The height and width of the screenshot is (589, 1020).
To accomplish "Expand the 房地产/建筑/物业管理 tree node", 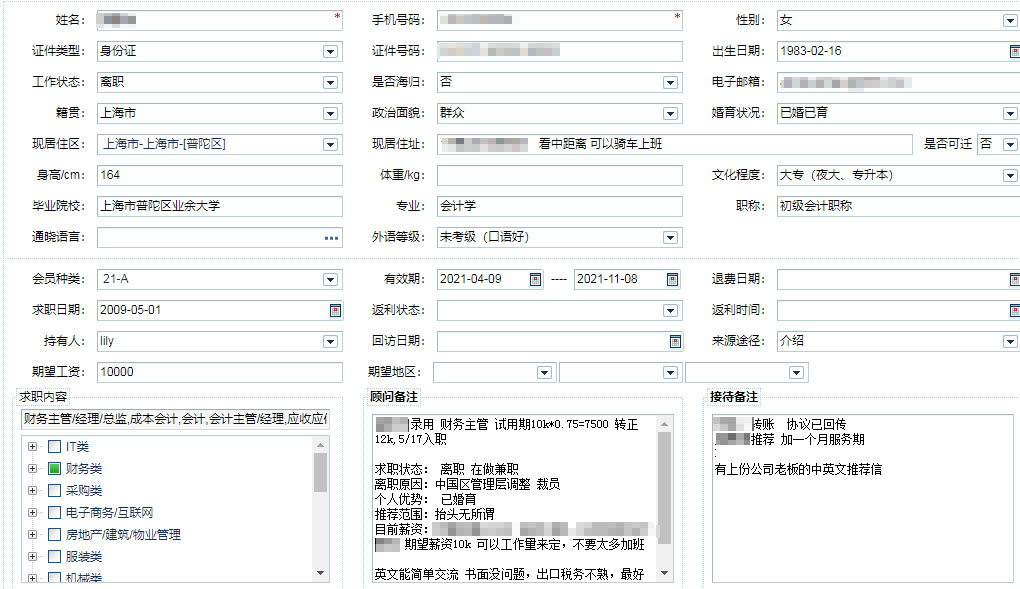I will pyautogui.click(x=33, y=534).
